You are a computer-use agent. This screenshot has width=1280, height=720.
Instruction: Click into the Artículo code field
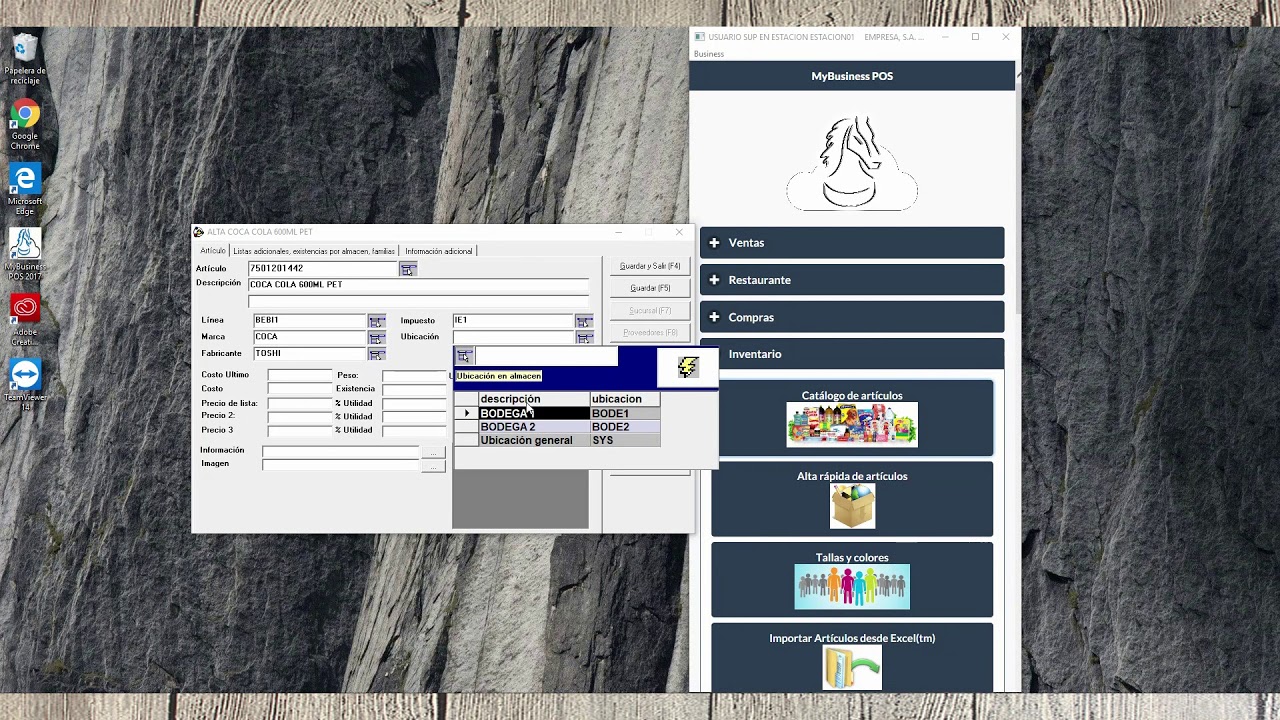[x=323, y=269]
